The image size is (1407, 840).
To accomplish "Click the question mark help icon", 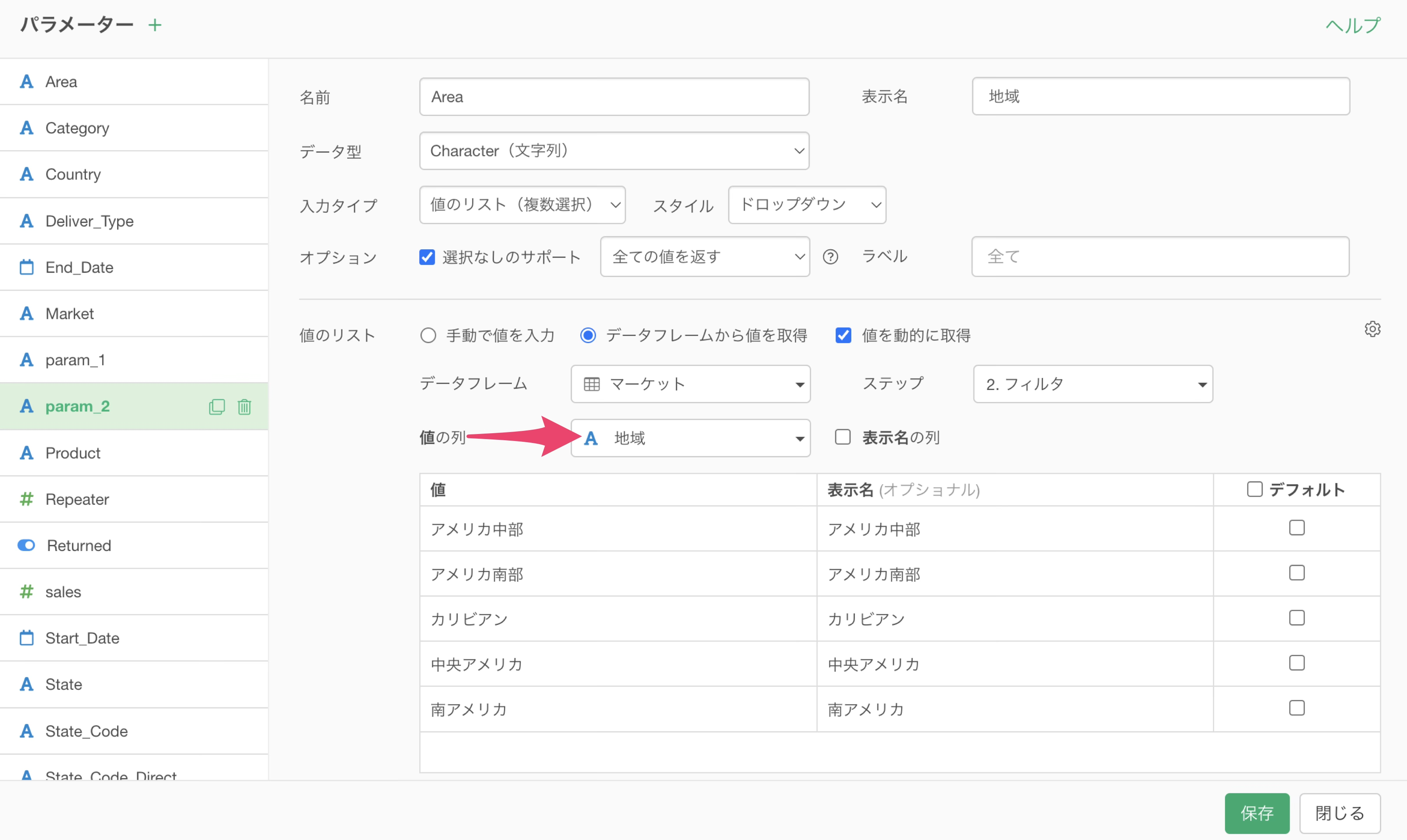I will [x=830, y=257].
